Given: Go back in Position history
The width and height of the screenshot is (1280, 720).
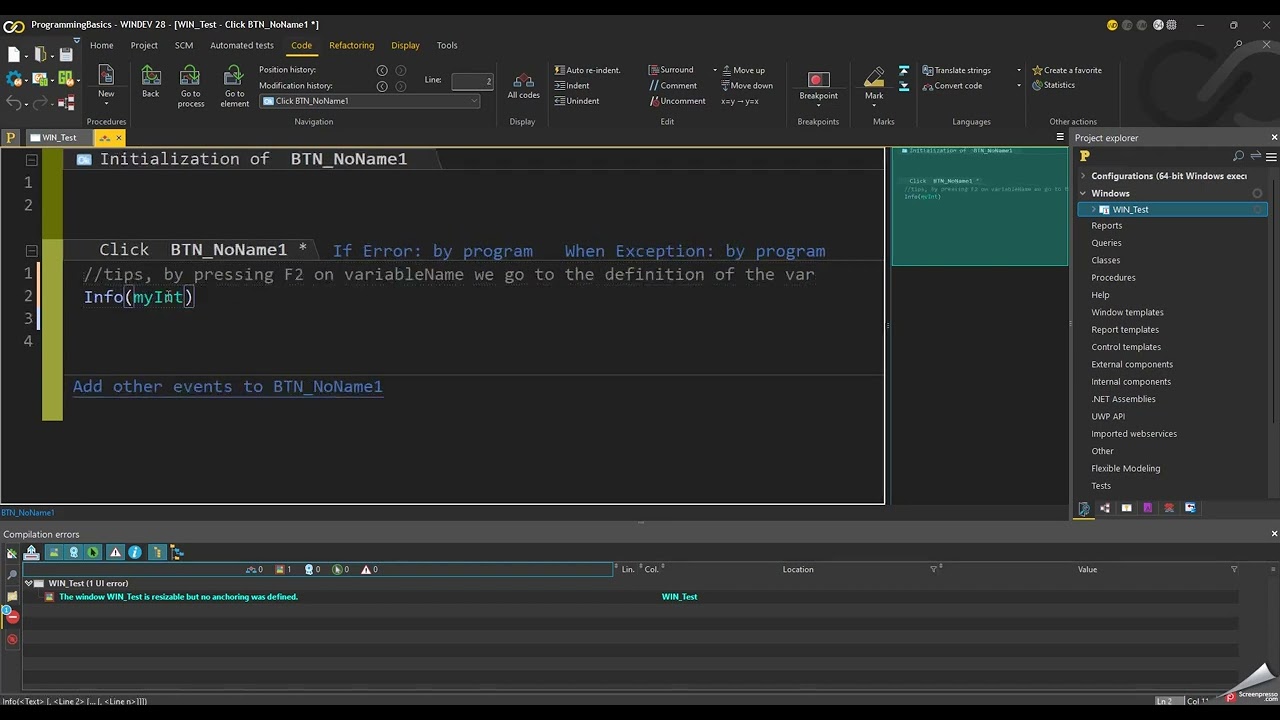Looking at the screenshot, I should pos(382,70).
